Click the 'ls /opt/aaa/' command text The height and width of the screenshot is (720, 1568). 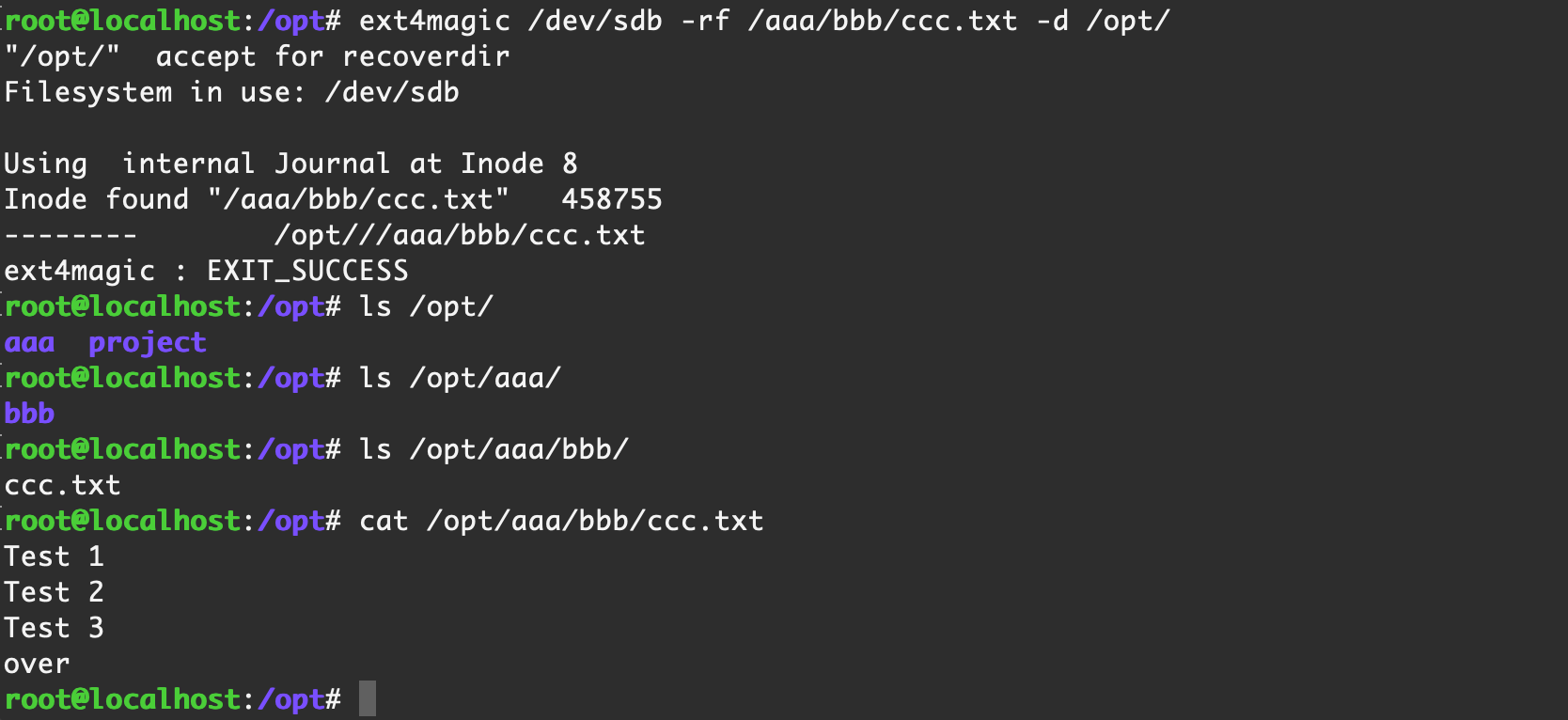(460, 378)
